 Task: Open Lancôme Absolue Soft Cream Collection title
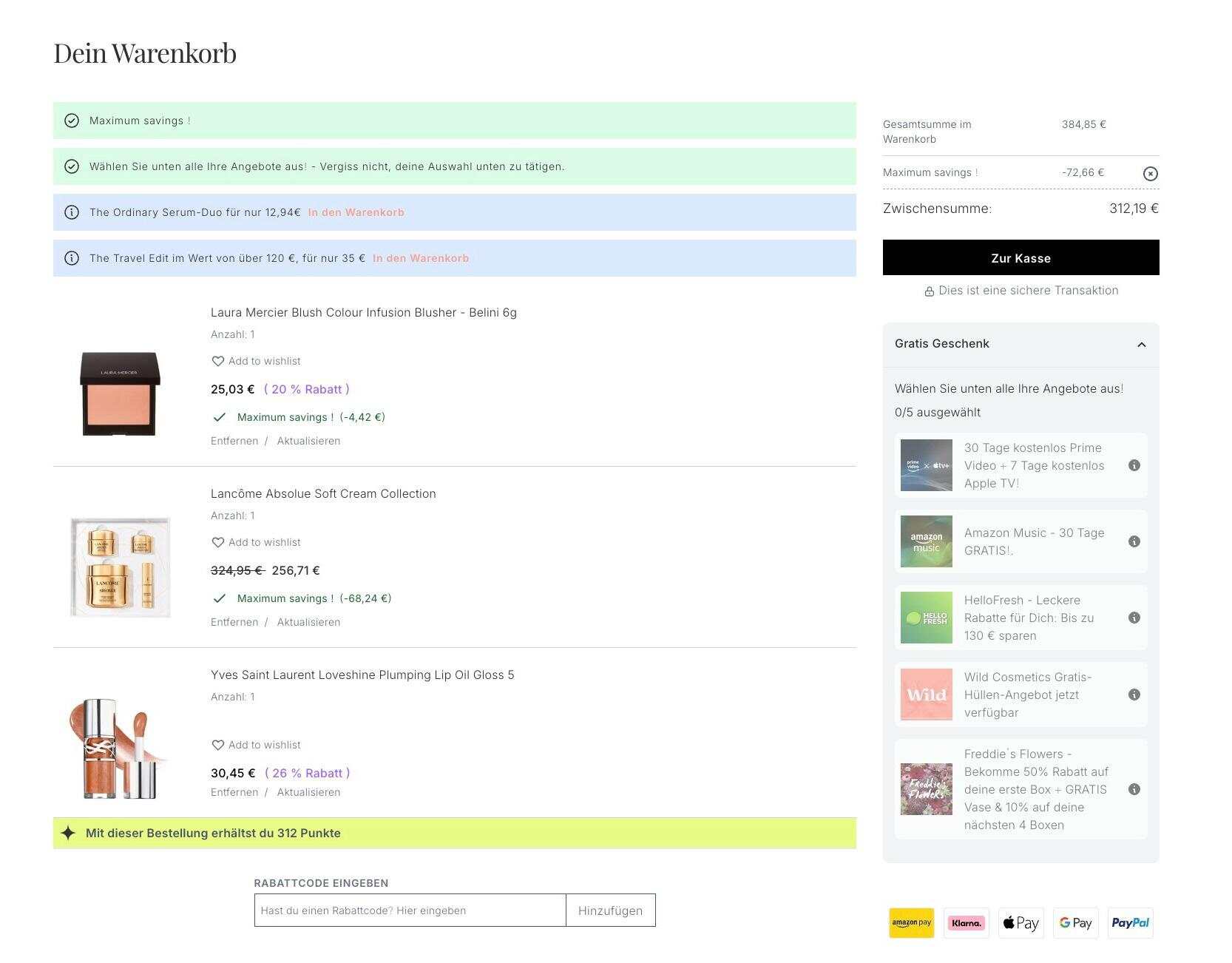[323, 493]
